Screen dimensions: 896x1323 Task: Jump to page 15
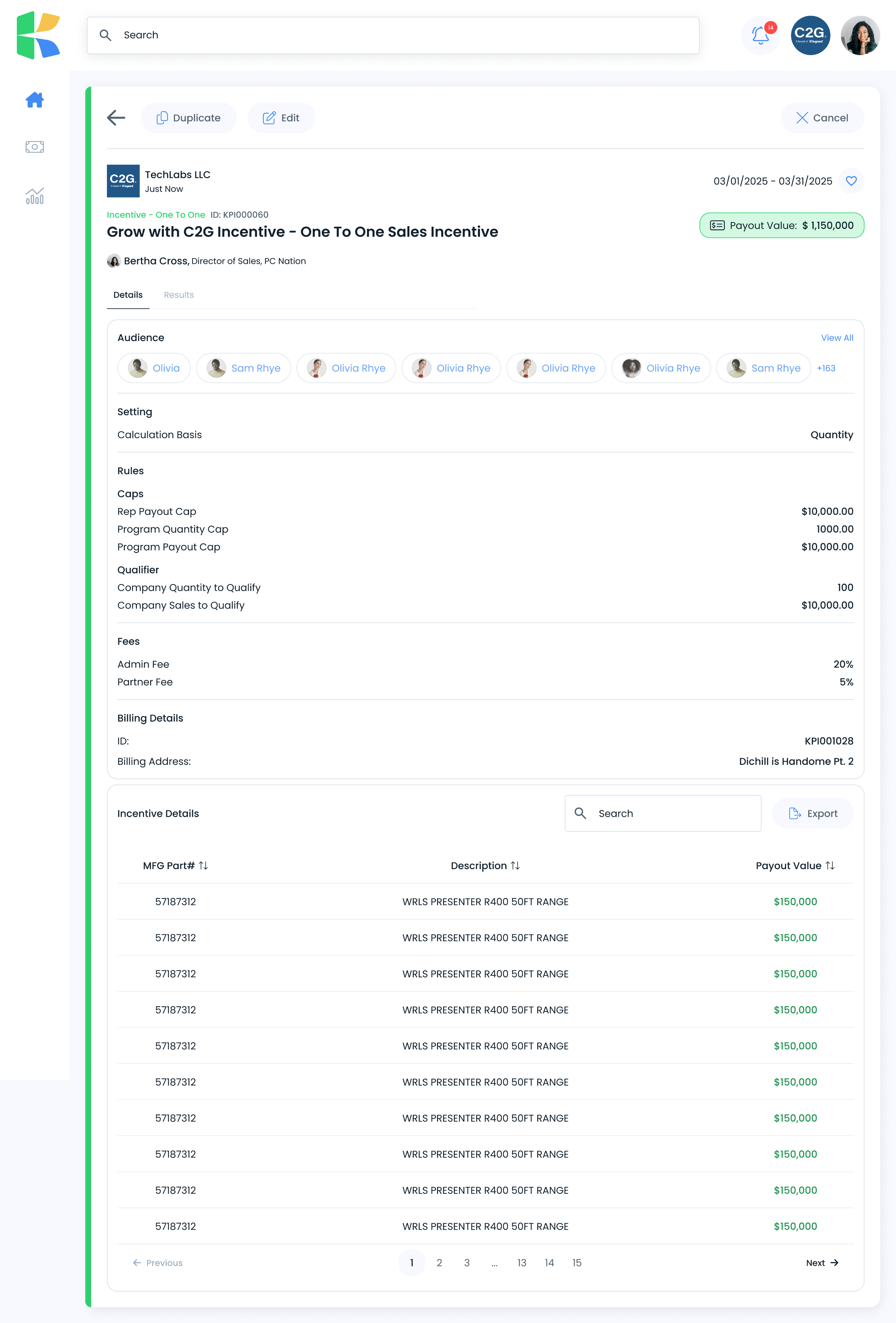tap(577, 1263)
